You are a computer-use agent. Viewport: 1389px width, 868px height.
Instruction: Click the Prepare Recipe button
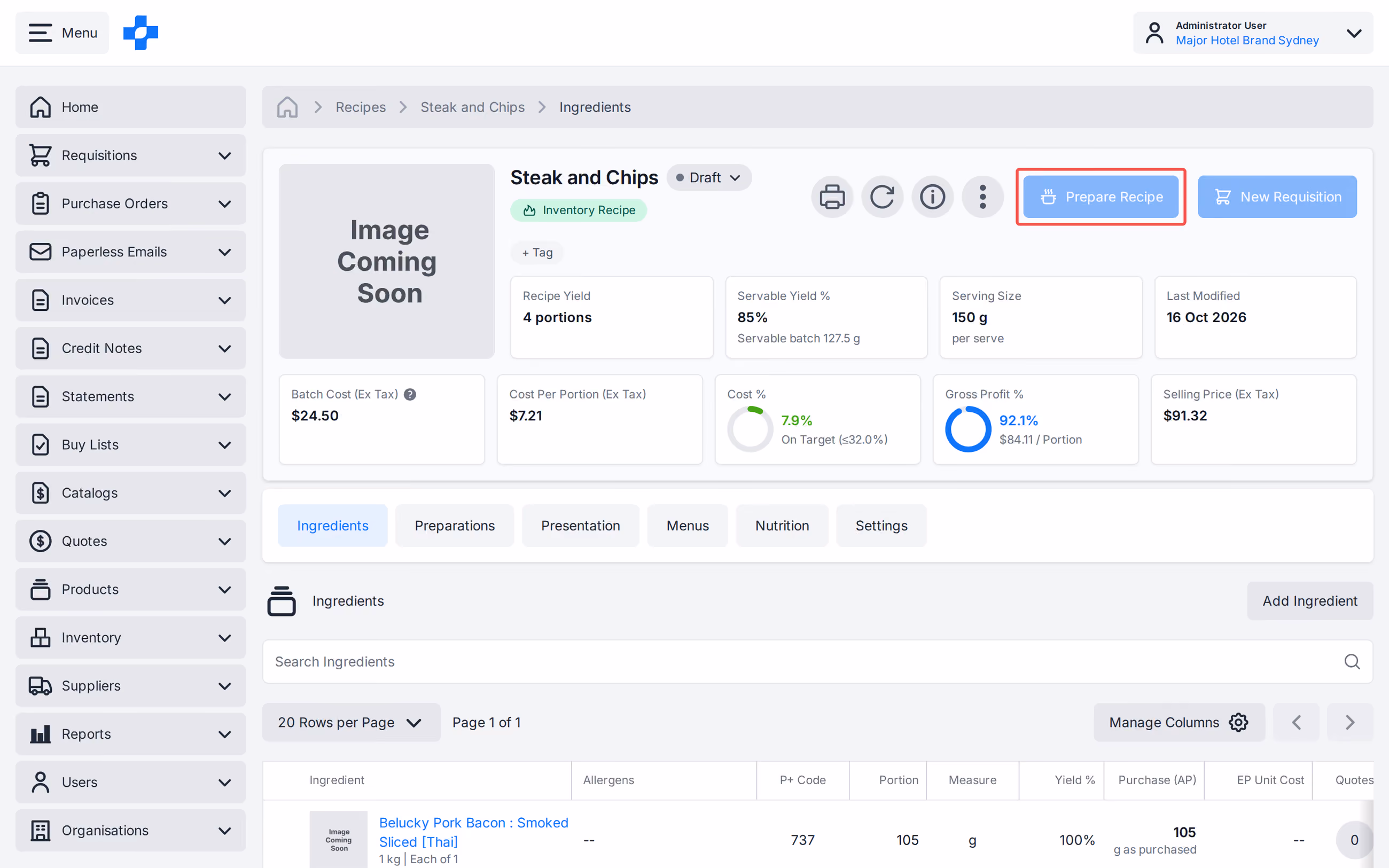point(1101,197)
